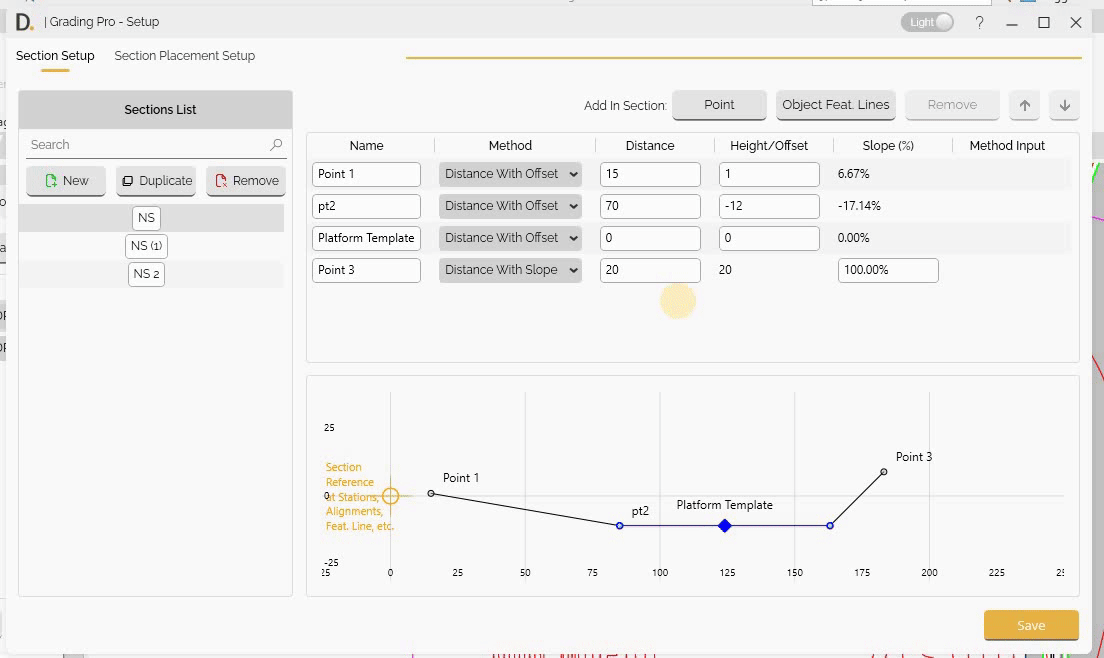Open the help question mark icon
1104x658 pixels.
(979, 22)
